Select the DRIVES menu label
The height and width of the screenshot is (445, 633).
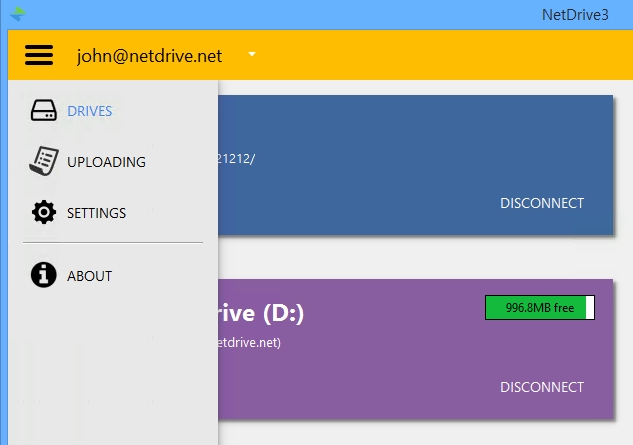[x=90, y=111]
